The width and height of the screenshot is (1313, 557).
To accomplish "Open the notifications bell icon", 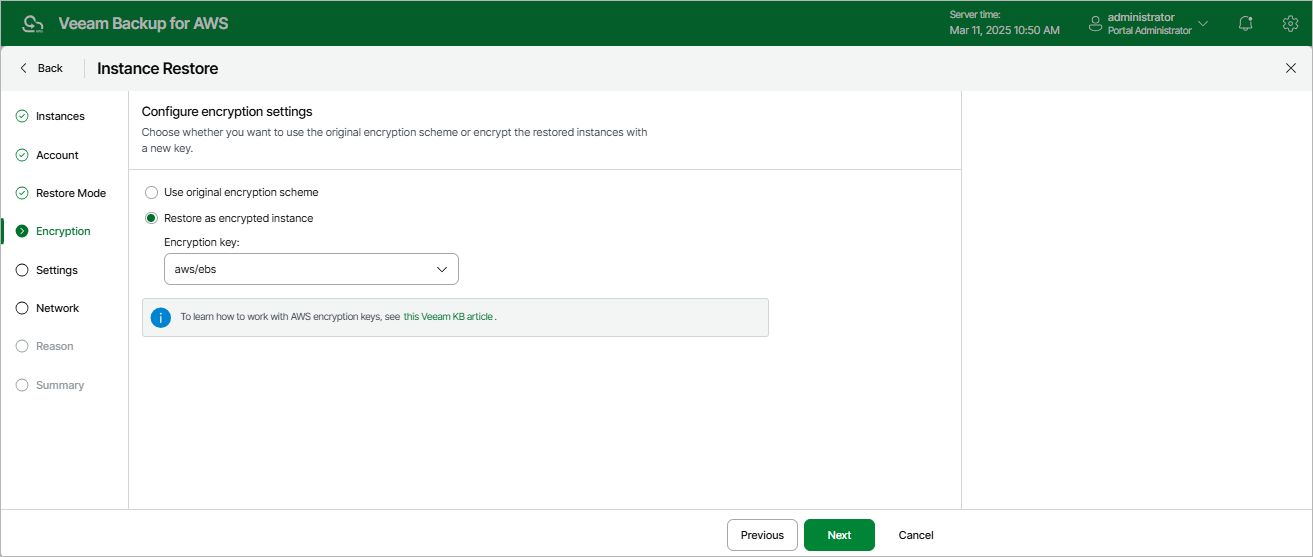I will (1245, 23).
